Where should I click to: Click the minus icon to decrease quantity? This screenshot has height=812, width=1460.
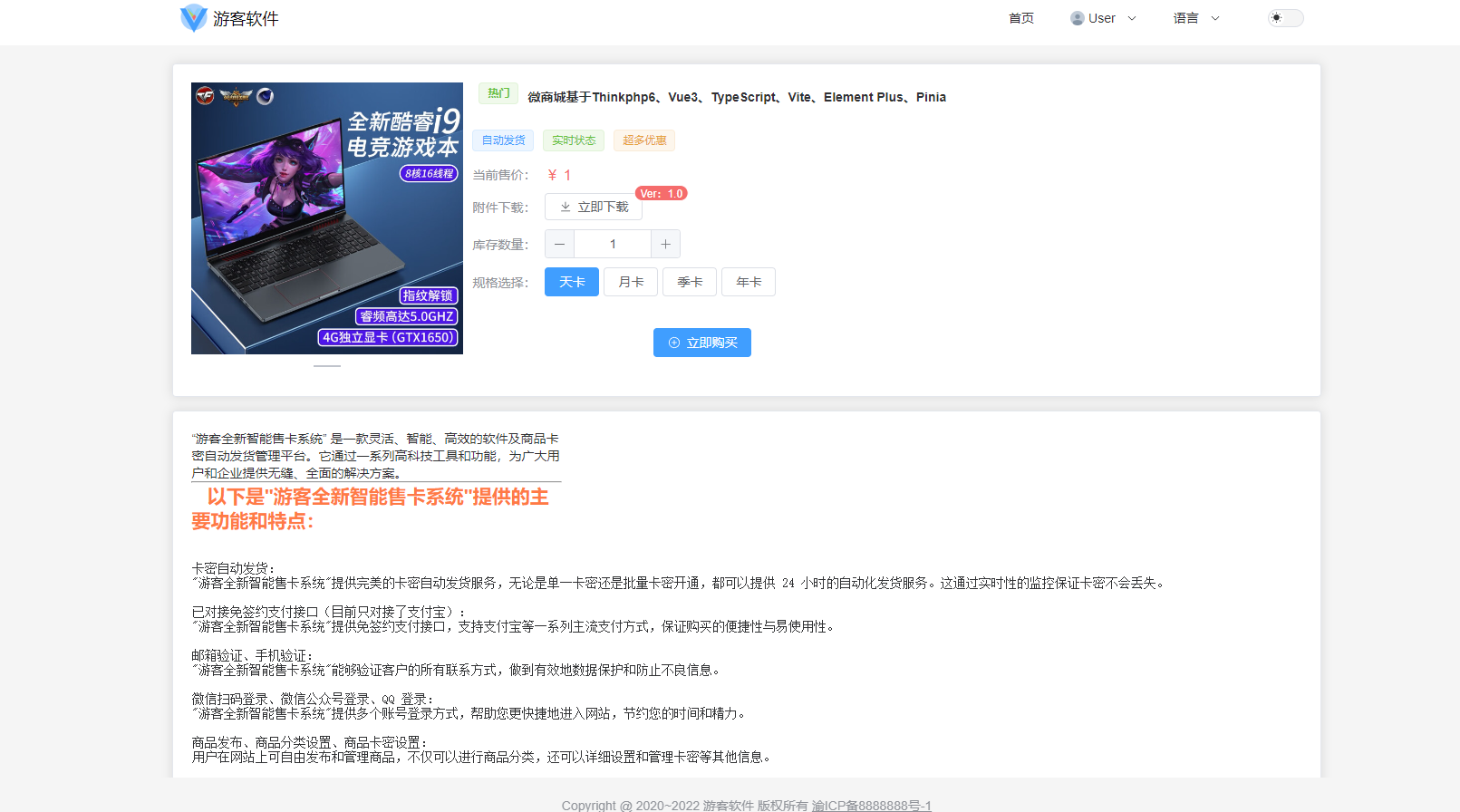(x=559, y=244)
